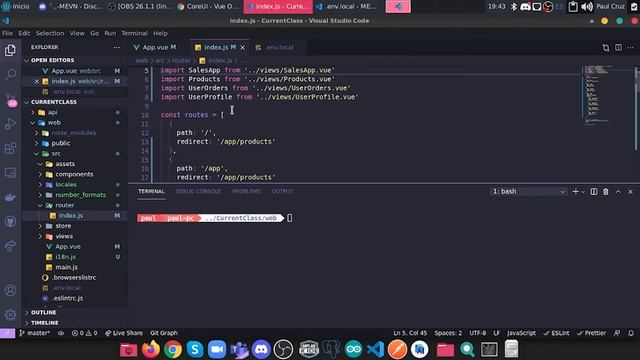Open the GitHub view in activity bar

coord(10,222)
